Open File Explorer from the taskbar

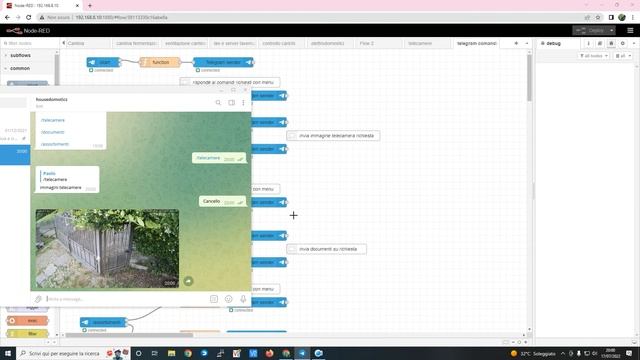[171, 353]
